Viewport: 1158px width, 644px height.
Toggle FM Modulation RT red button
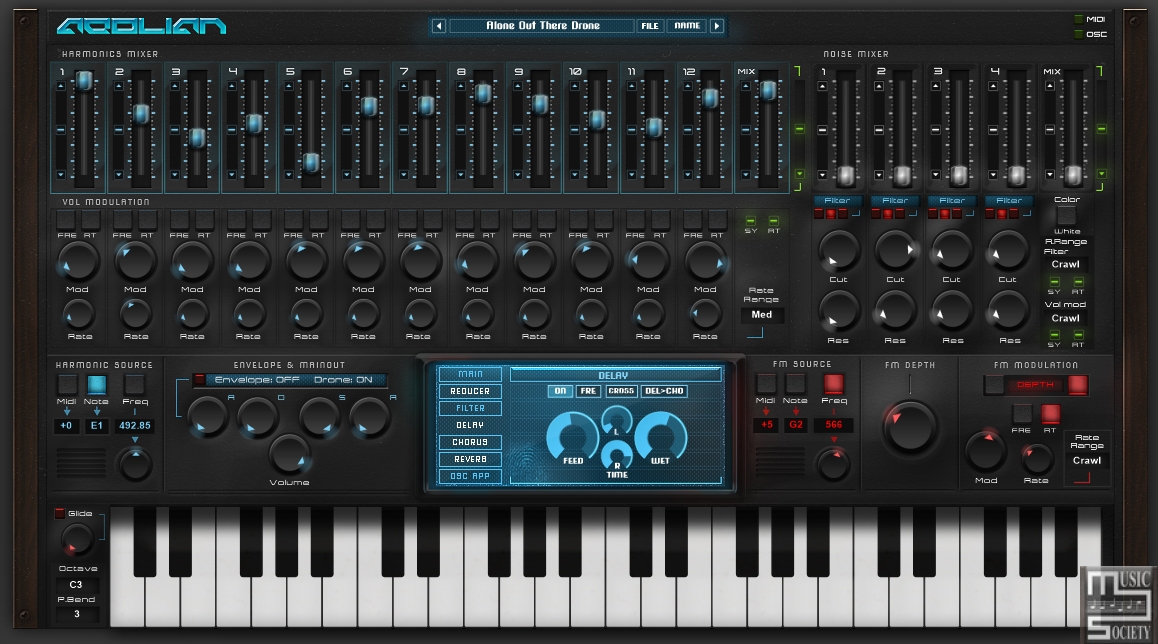point(1050,414)
